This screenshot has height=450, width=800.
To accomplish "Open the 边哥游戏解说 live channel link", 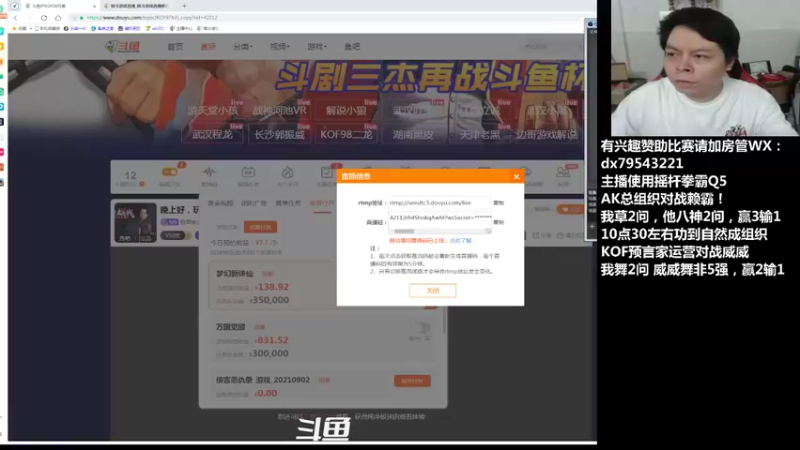I will point(546,134).
